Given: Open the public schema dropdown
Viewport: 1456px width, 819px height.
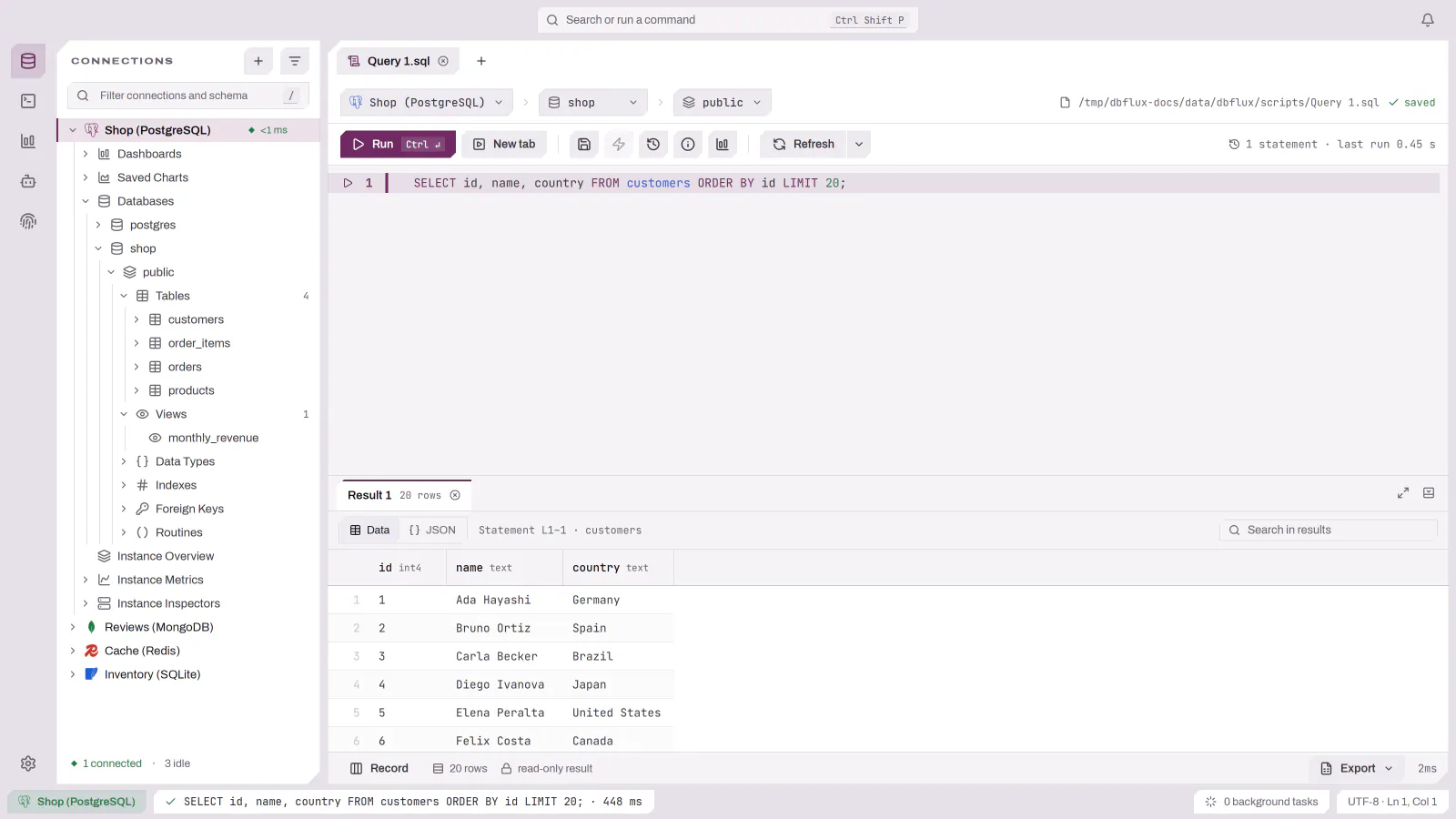Looking at the screenshot, I should pos(723,103).
